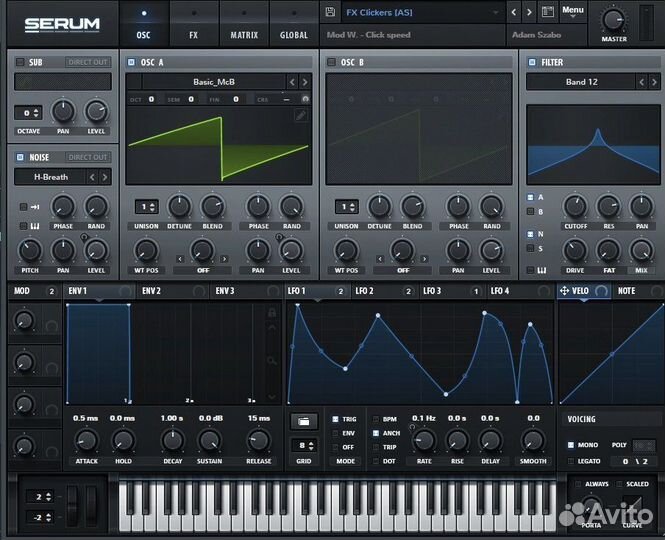
Task: Click the envelope lock icon
Action: [272, 313]
